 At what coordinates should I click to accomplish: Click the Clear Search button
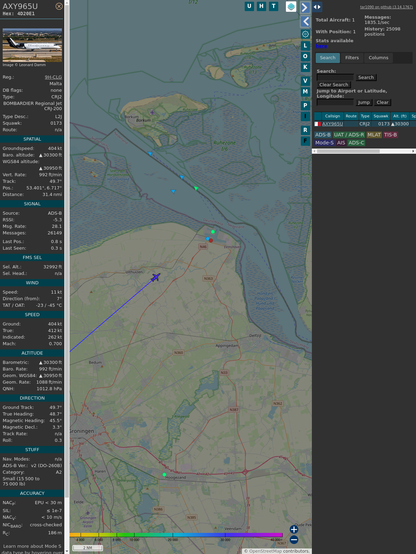tap(334, 84)
